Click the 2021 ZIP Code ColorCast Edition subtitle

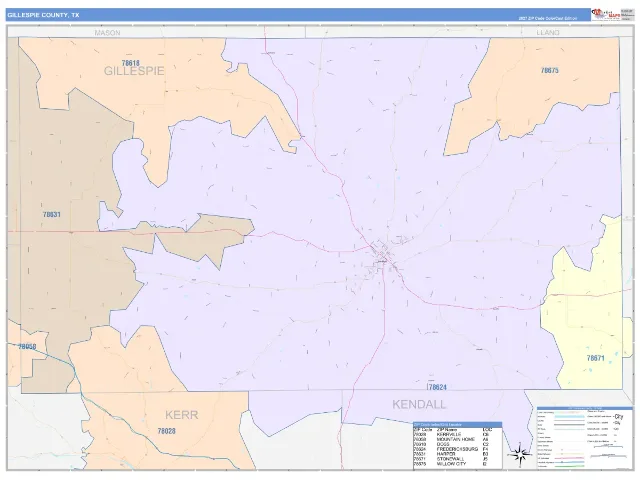(548, 18)
